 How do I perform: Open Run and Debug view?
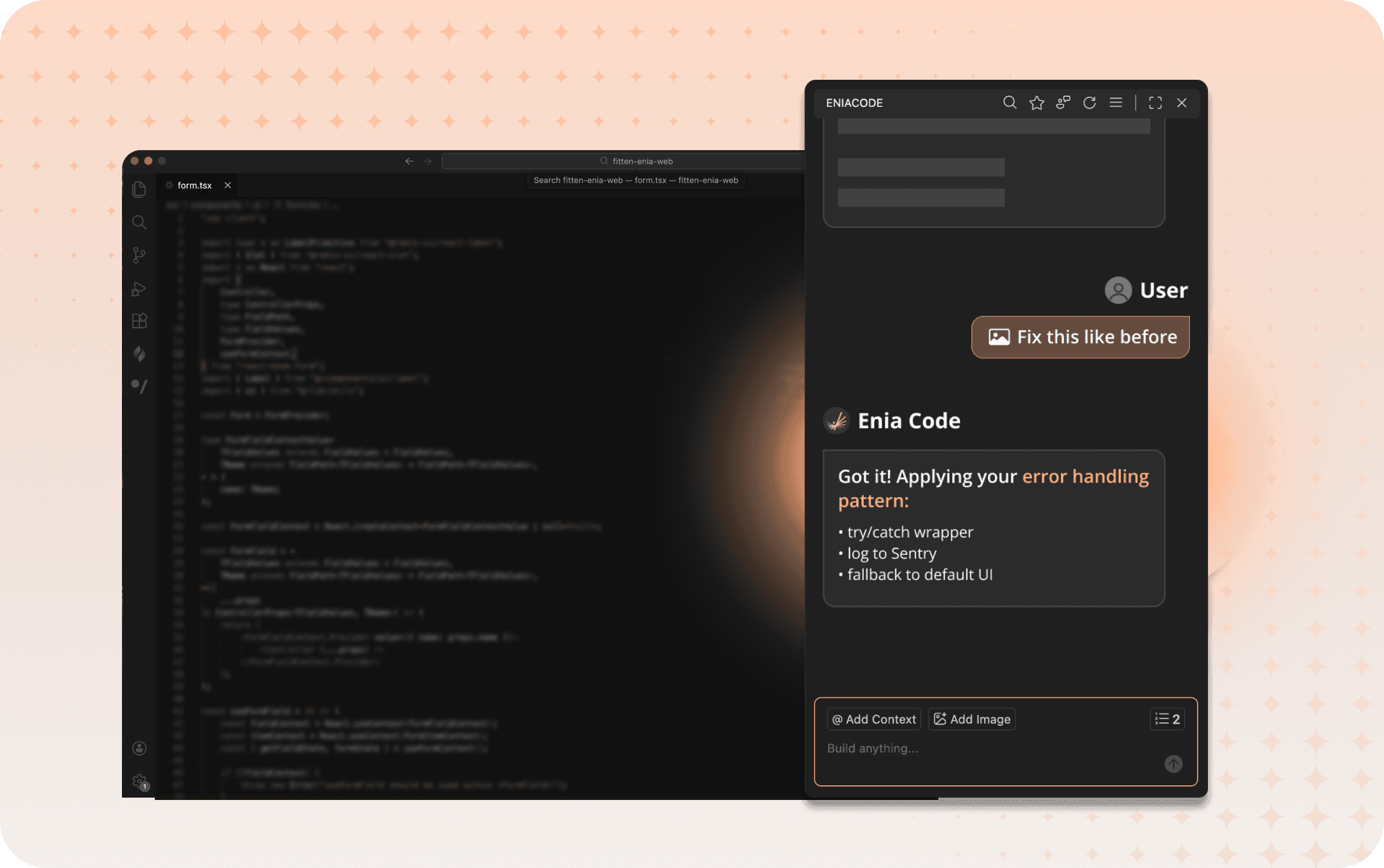(139, 289)
